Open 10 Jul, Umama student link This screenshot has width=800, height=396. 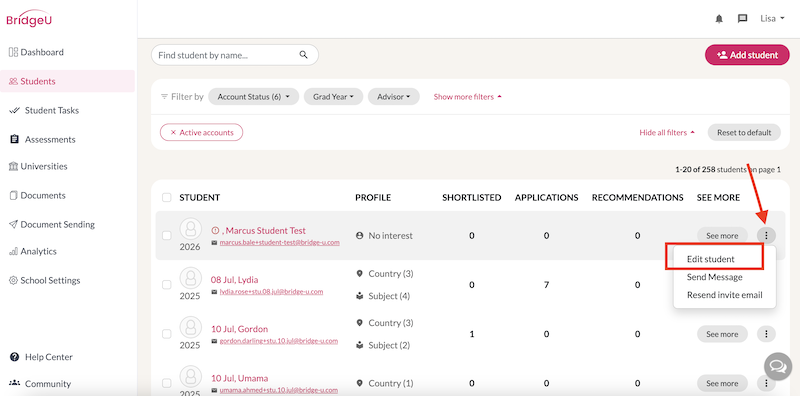click(x=239, y=378)
